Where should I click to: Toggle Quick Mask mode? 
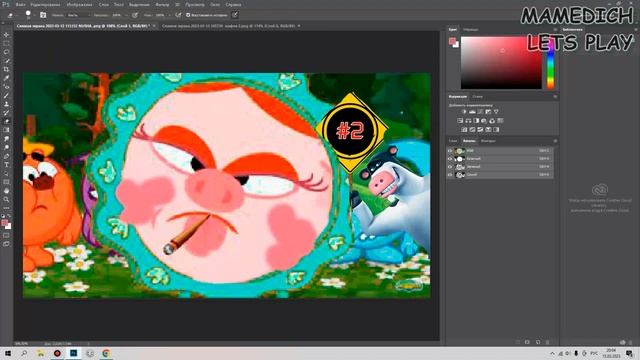(6, 236)
